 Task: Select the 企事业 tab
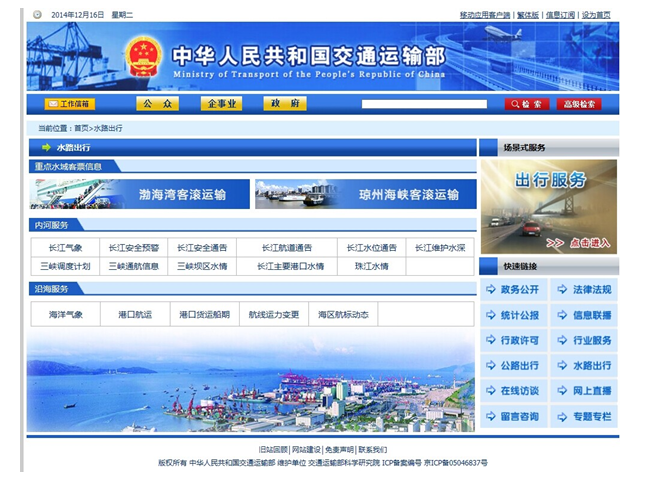point(221,104)
